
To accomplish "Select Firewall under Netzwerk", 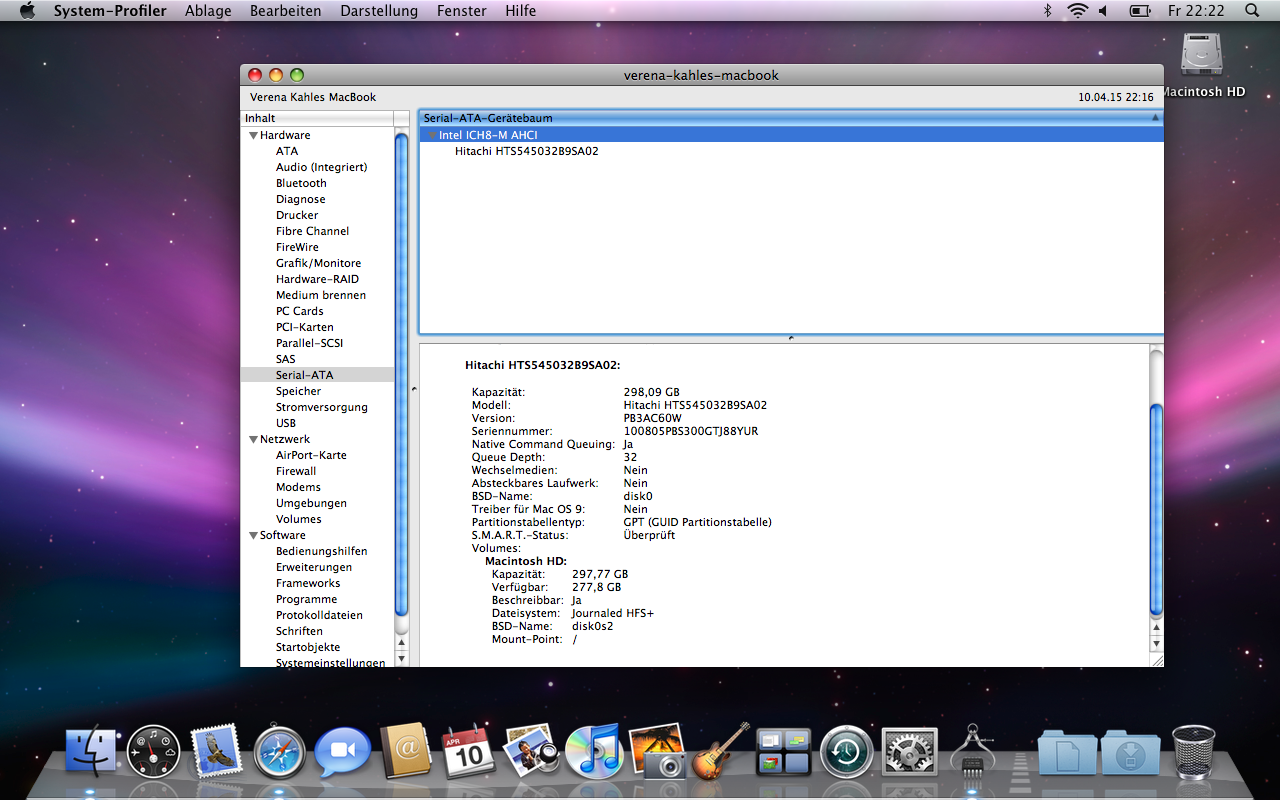I will [x=296, y=471].
